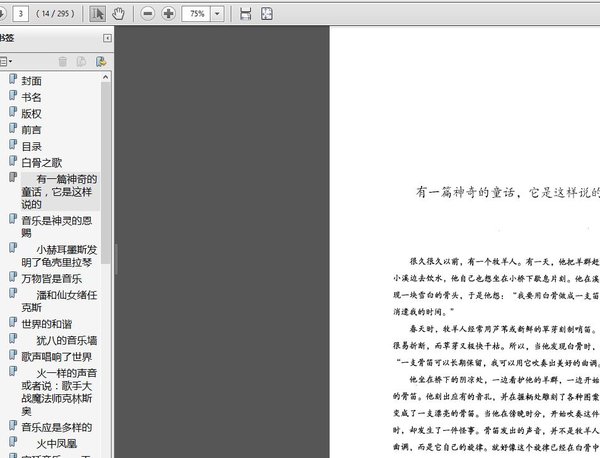The image size is (600, 458).
Task: Click the zoom in plus button
Action: click(x=168, y=14)
